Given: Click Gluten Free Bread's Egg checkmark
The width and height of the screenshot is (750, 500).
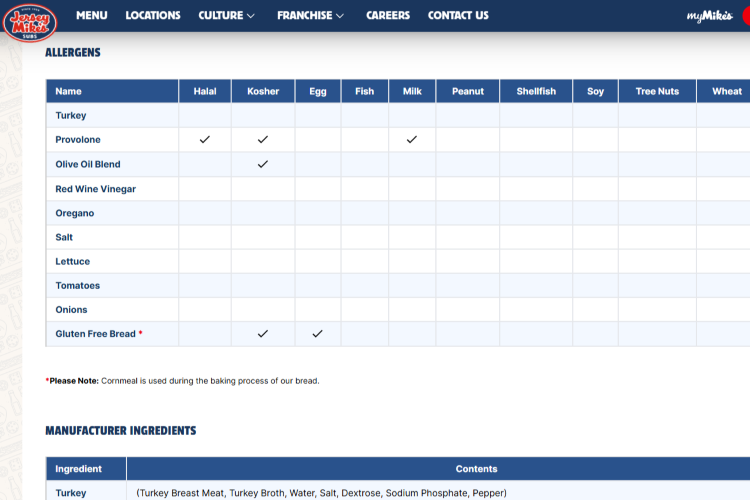Looking at the screenshot, I should pos(318,334).
